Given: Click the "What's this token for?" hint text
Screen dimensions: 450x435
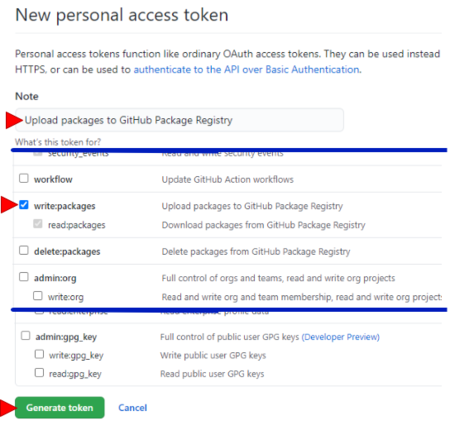Looking at the screenshot, I should click(58, 142).
